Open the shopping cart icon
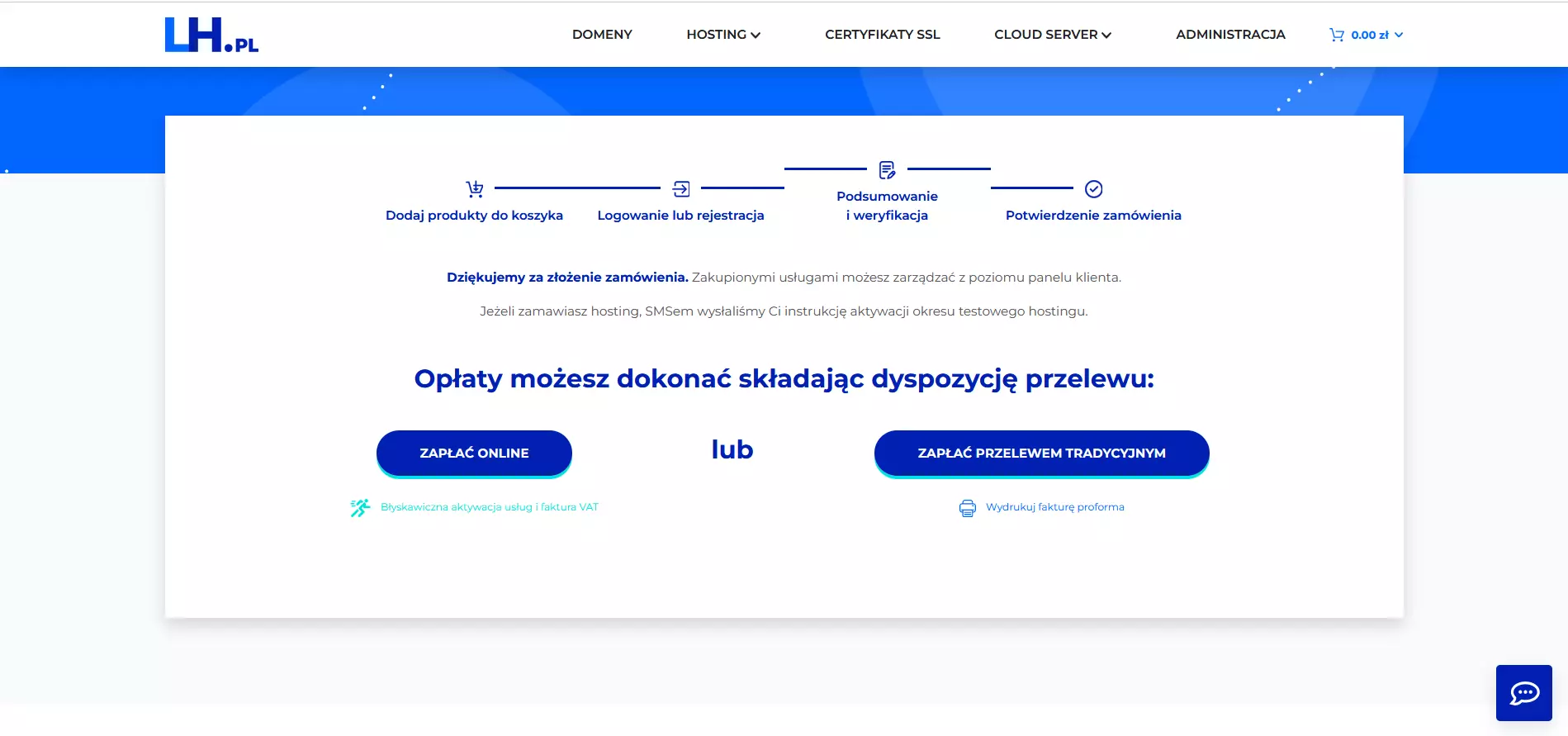1568x736 pixels. [x=1337, y=35]
